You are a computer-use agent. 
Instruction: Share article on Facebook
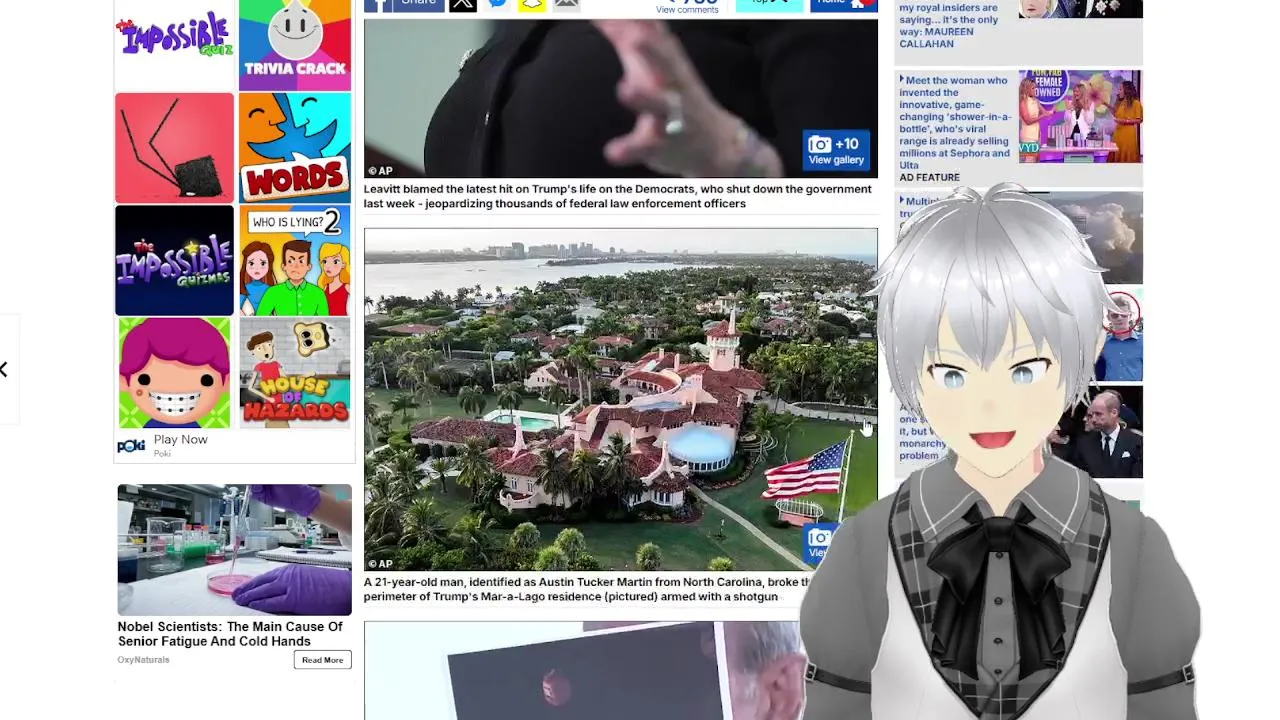coord(404,3)
